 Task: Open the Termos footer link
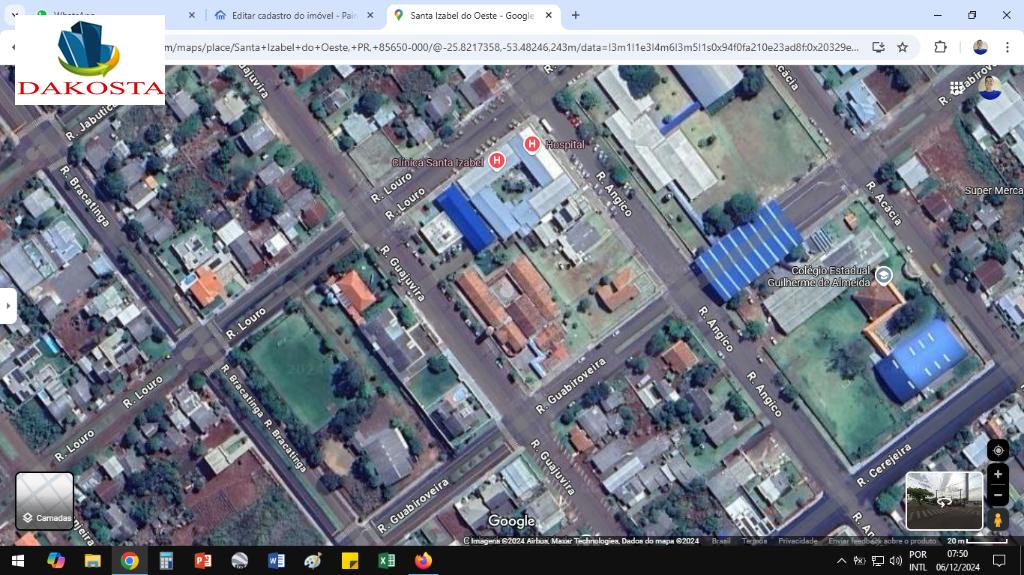point(754,541)
